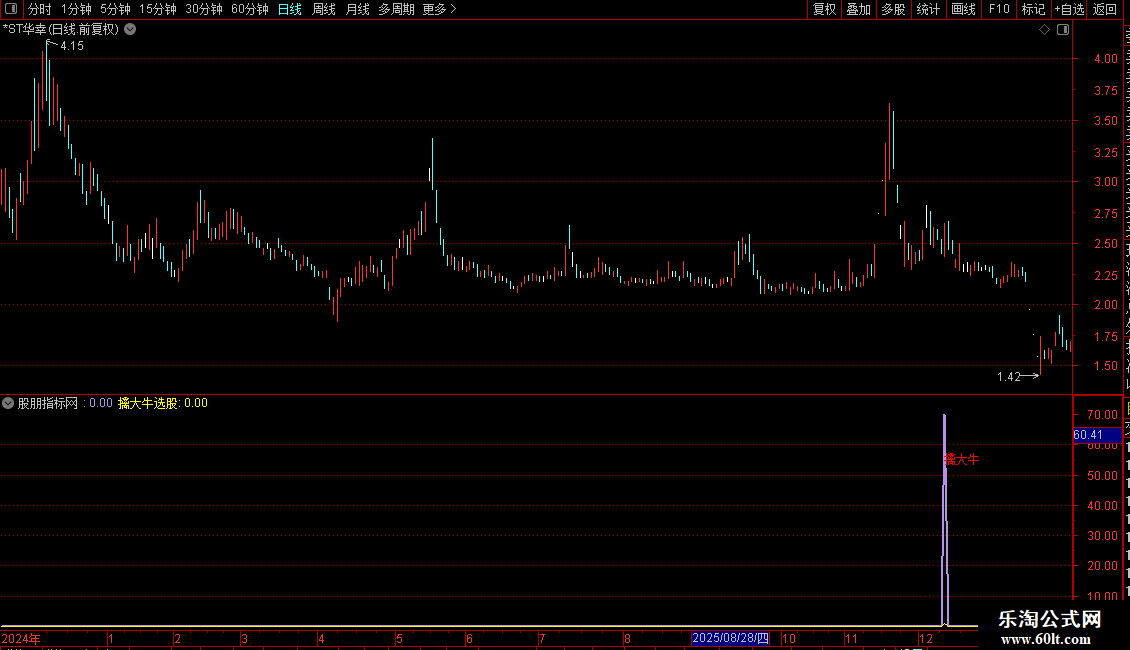Screen dimensions: 1130x650
Task: Open the 复权 adjustment menu
Action: click(824, 9)
